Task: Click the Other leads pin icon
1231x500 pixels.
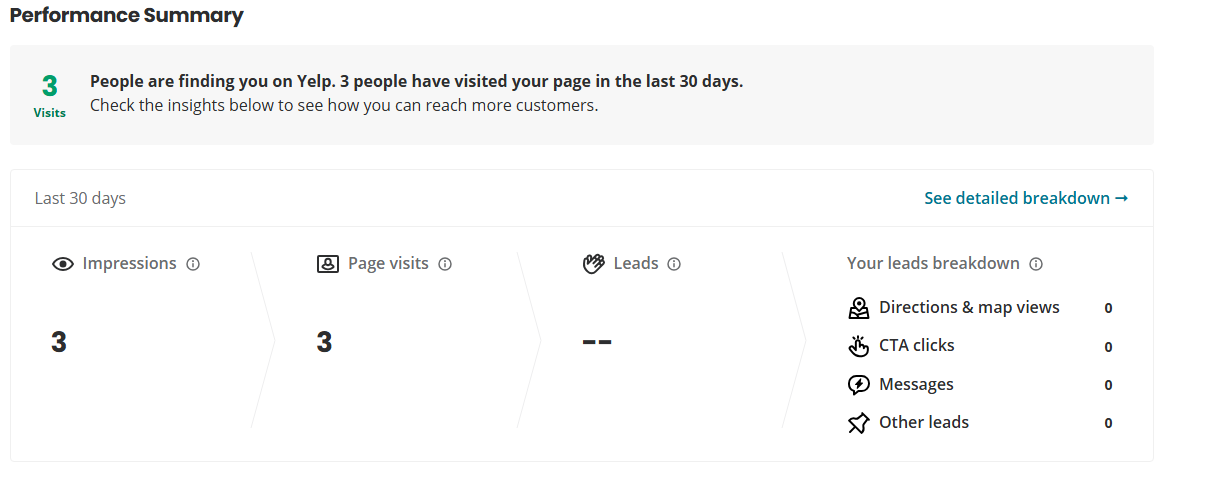Action: click(x=858, y=423)
